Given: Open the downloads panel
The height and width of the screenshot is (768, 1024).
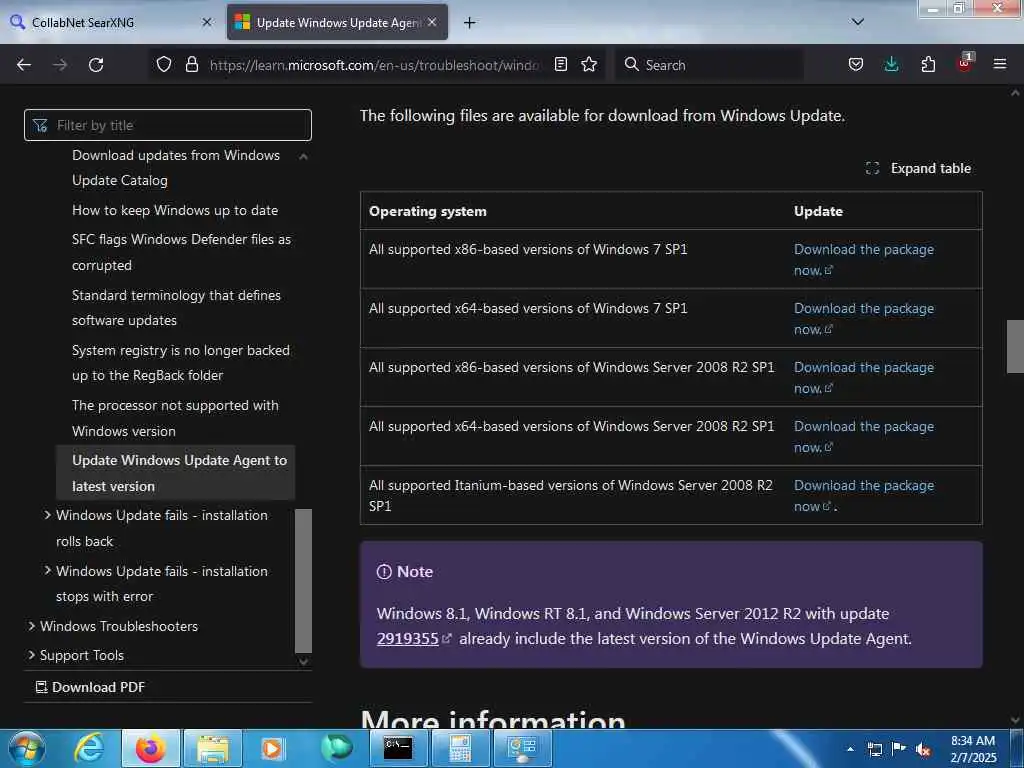Looking at the screenshot, I should coord(891,64).
